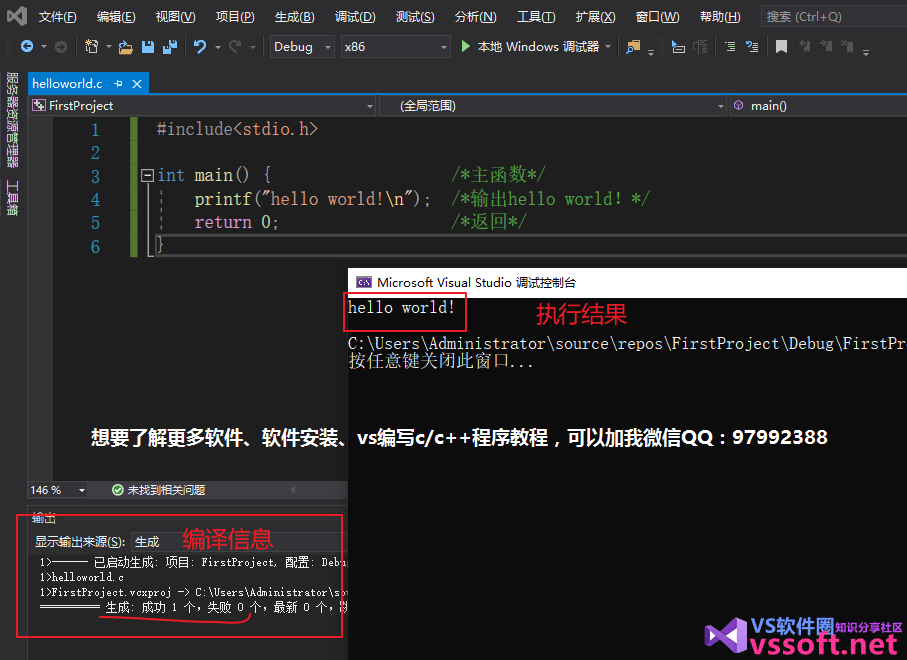Click the open file folder icon
The height and width of the screenshot is (660, 907).
[126, 47]
